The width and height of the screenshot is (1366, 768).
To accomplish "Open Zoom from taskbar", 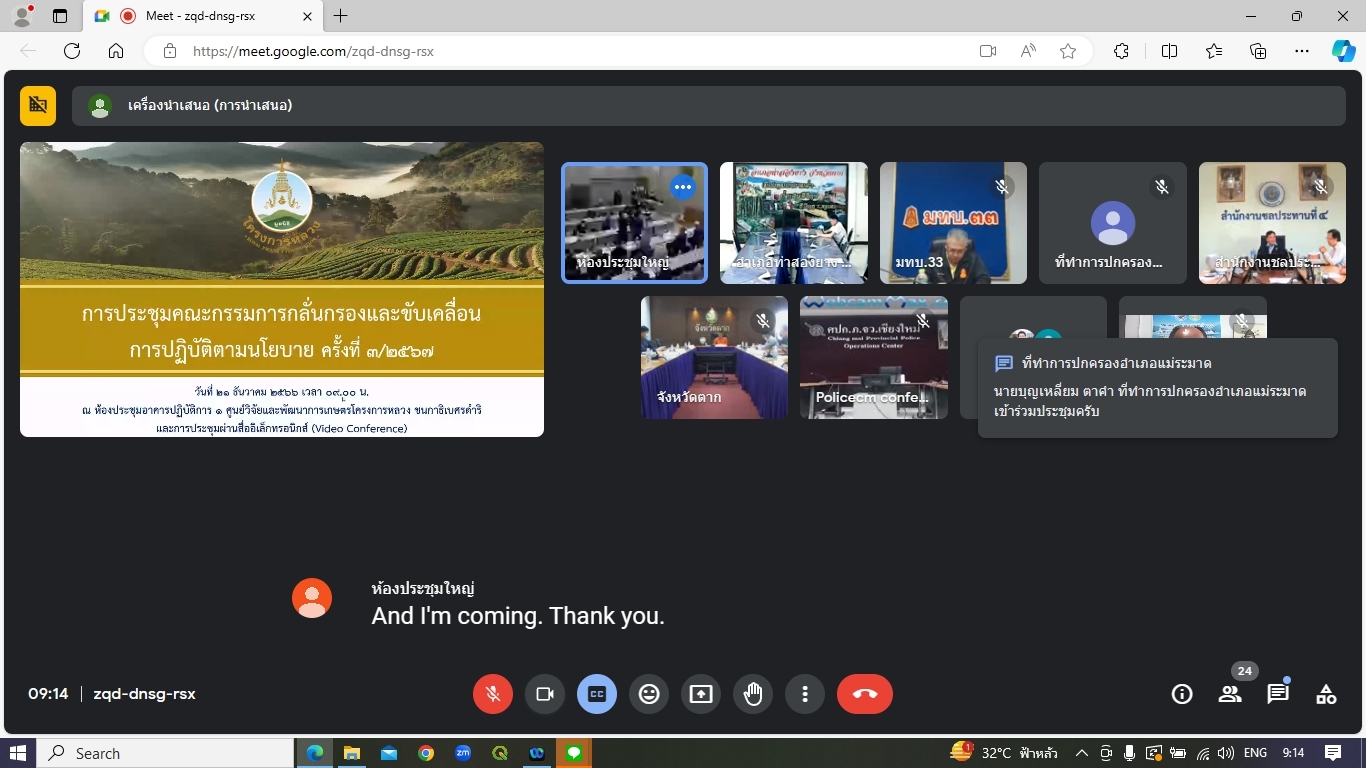I will [463, 753].
